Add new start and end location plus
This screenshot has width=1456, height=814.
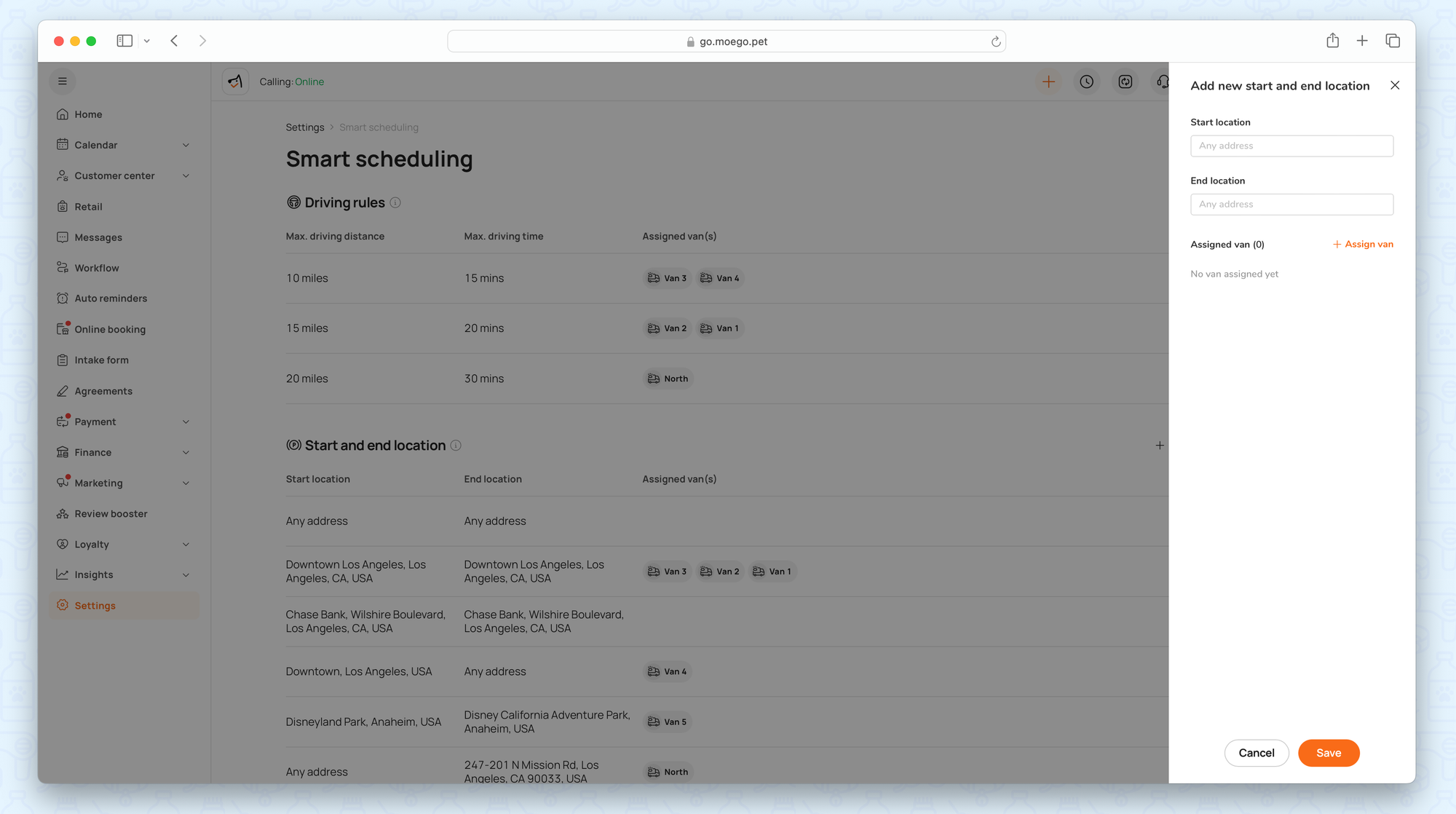[1160, 445]
